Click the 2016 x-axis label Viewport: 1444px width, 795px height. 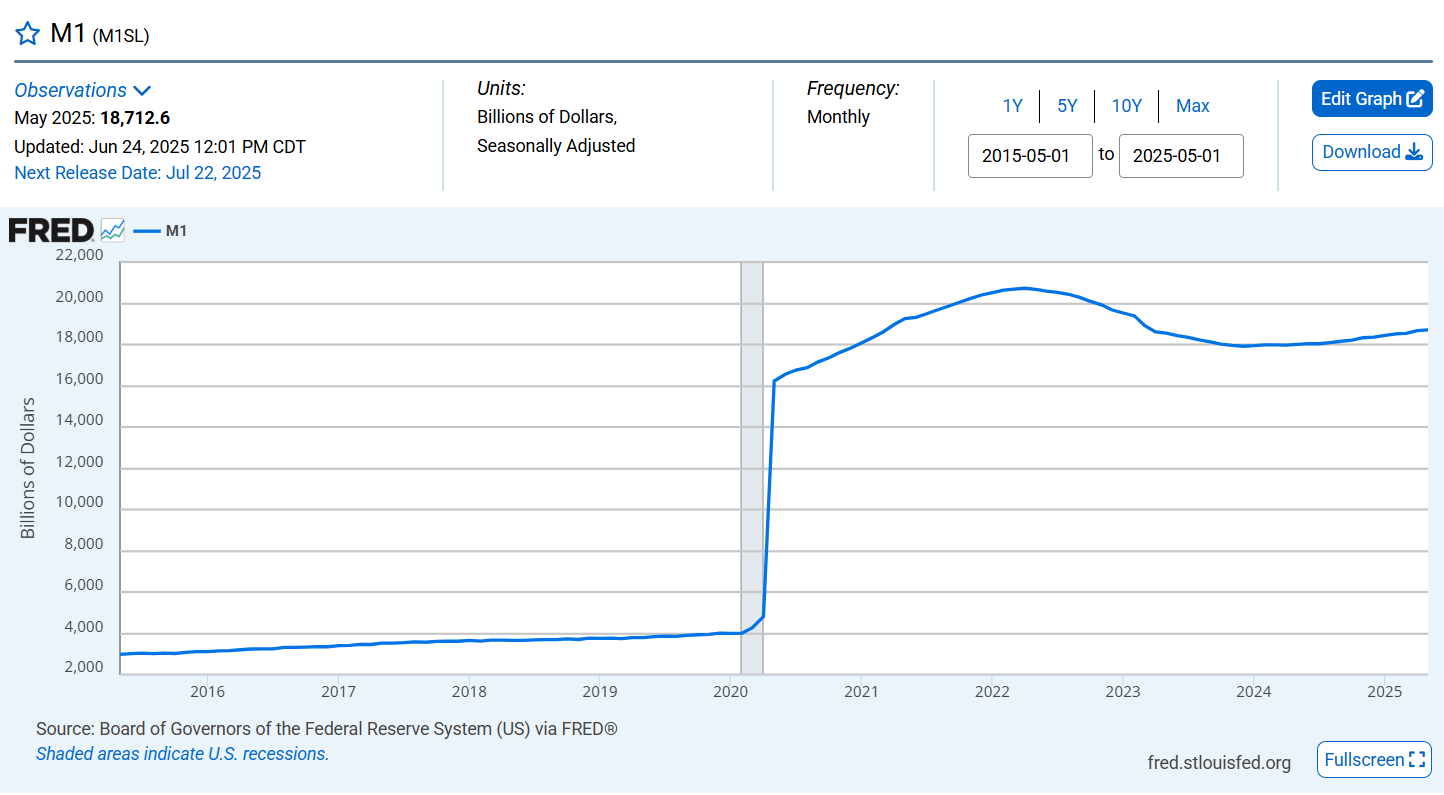click(x=207, y=691)
